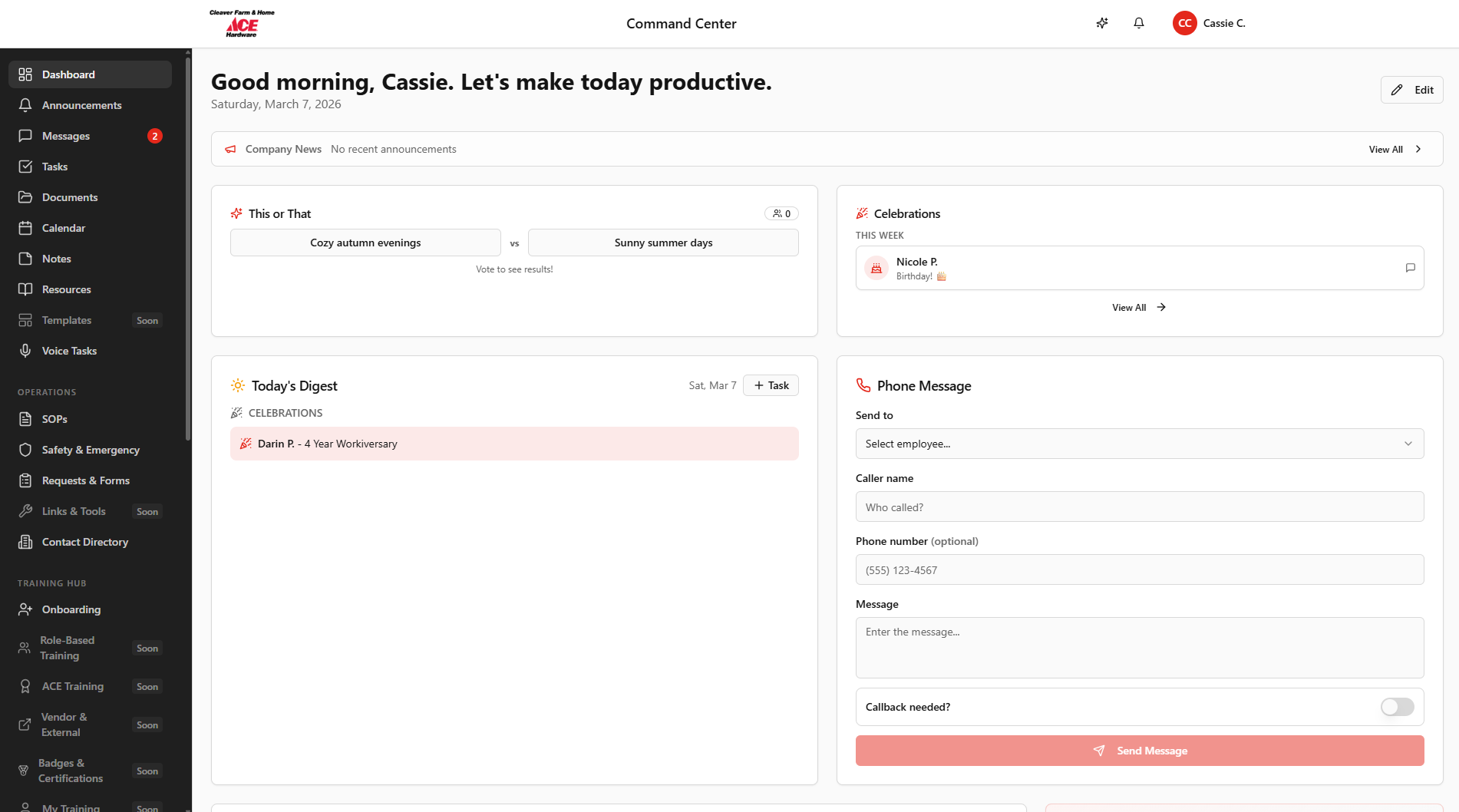Screen dimensions: 1459x812
Task: Click View All under Celebrations
Action: click(1139, 307)
